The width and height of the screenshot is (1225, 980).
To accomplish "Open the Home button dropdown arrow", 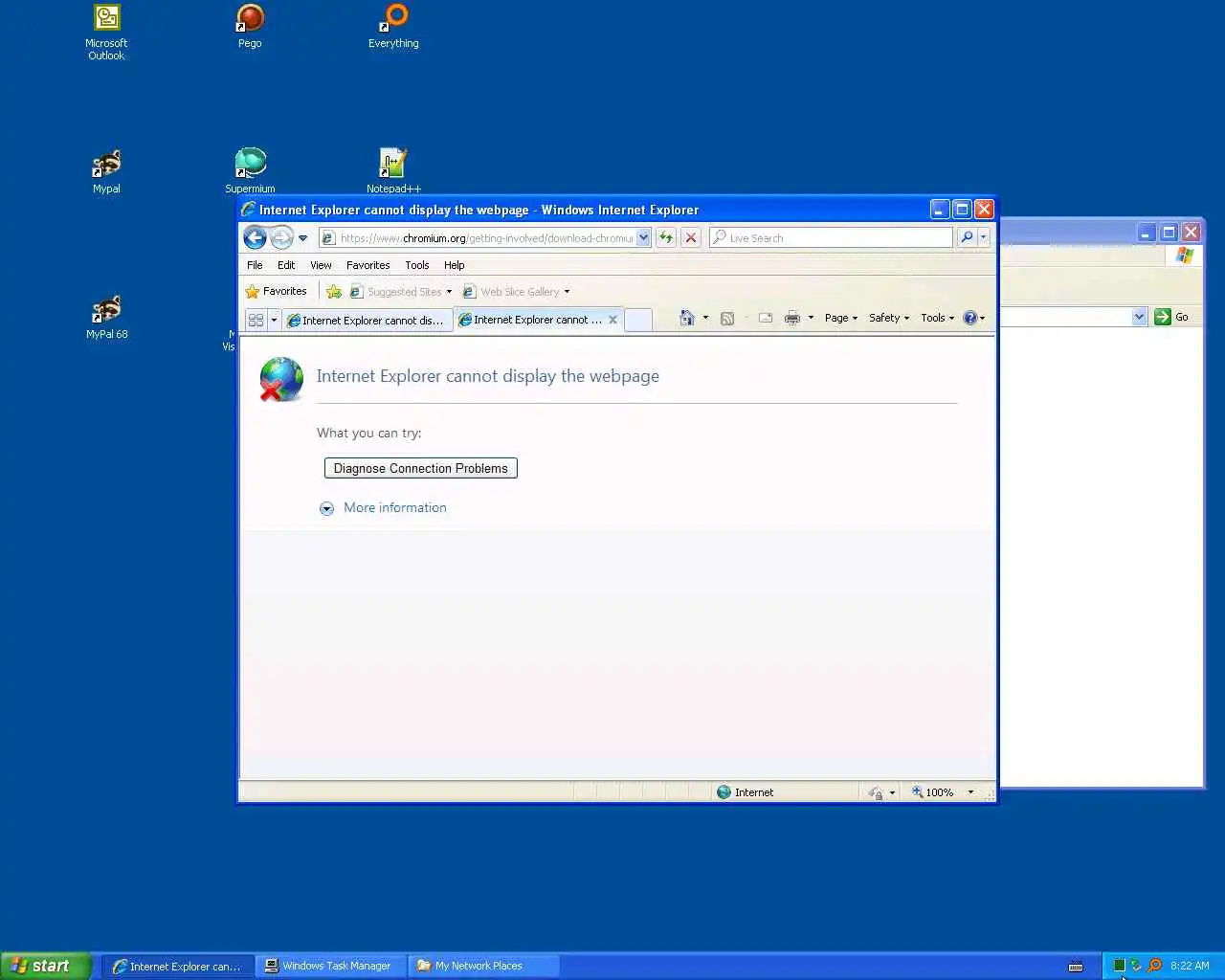I will coord(705,318).
